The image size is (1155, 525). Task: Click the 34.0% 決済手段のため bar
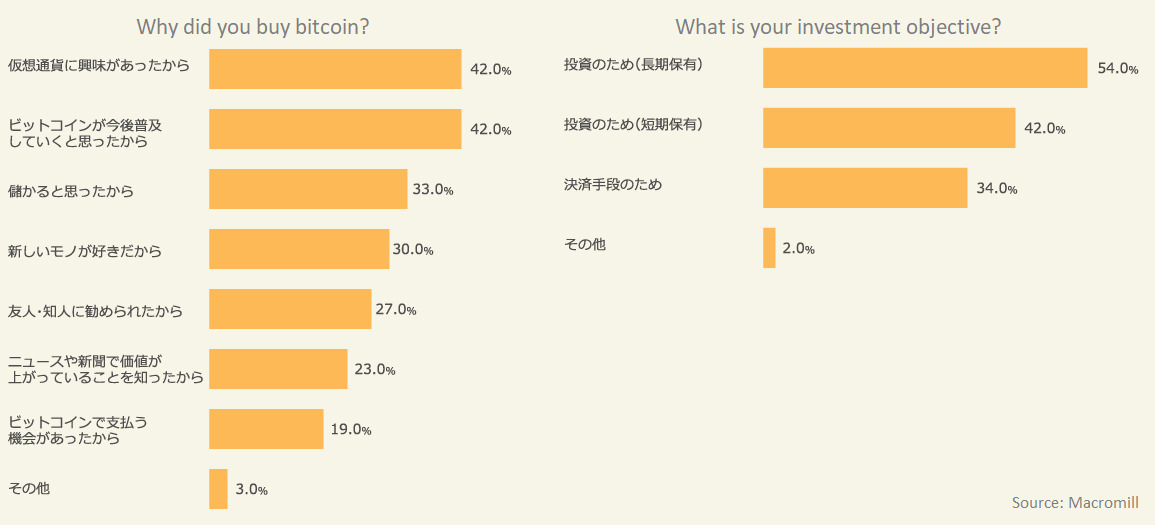(x=865, y=188)
